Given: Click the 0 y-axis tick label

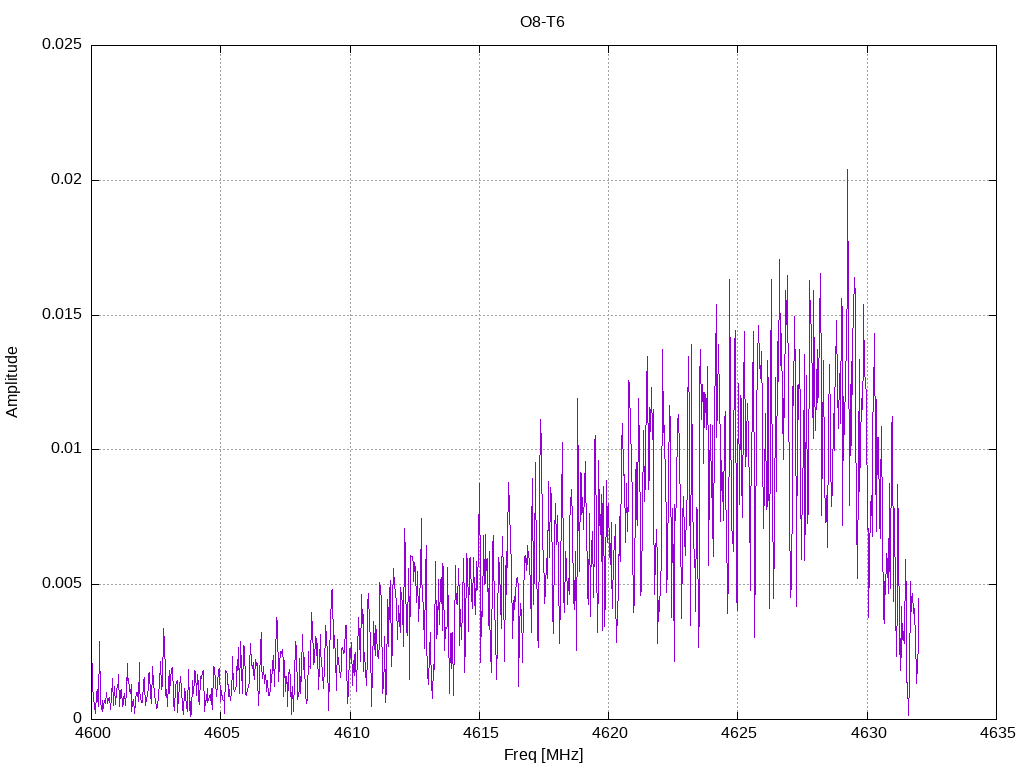Looking at the screenshot, I should pyautogui.click(x=77, y=718).
